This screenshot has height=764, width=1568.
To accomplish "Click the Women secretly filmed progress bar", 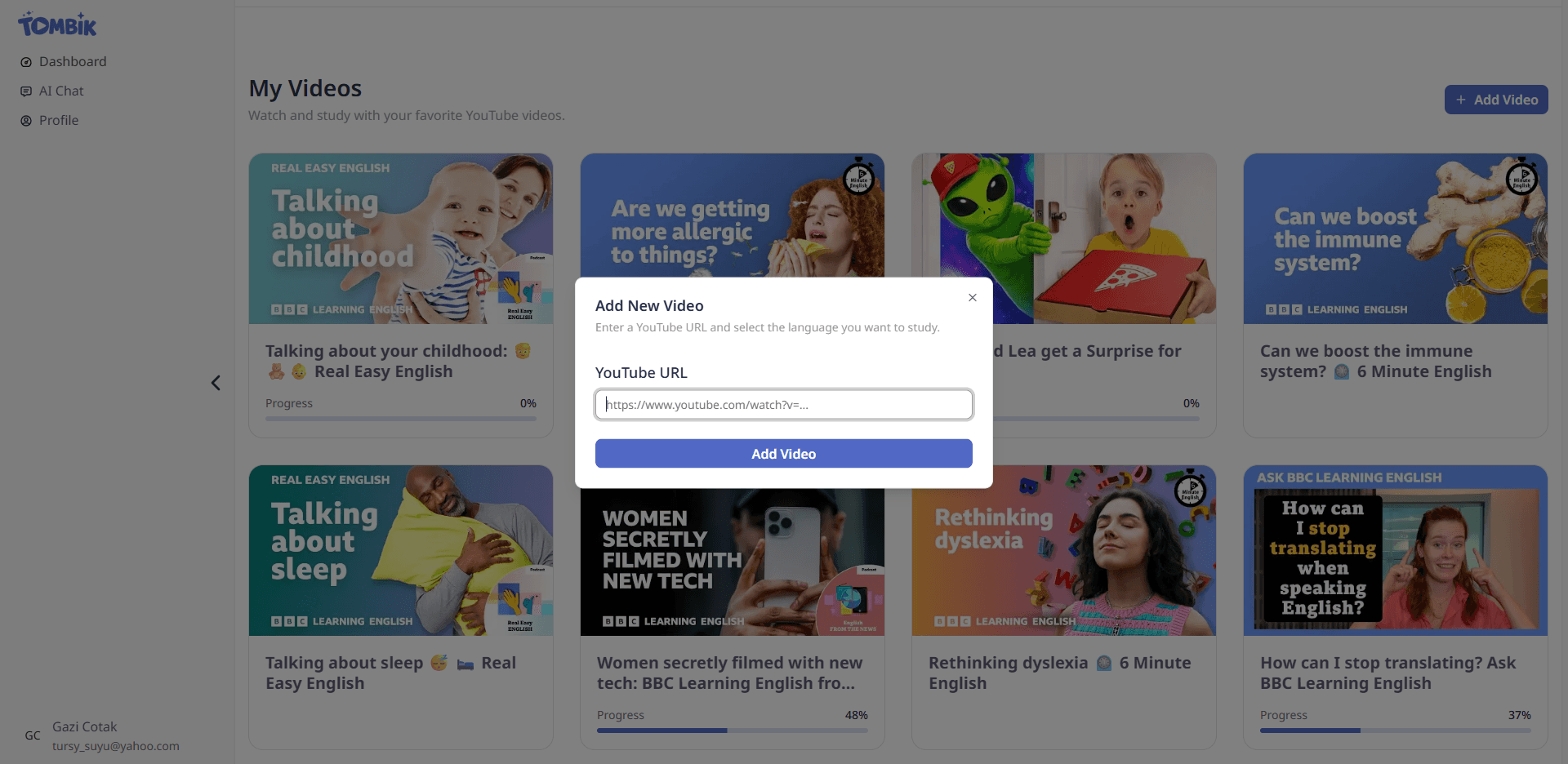I will (x=733, y=731).
